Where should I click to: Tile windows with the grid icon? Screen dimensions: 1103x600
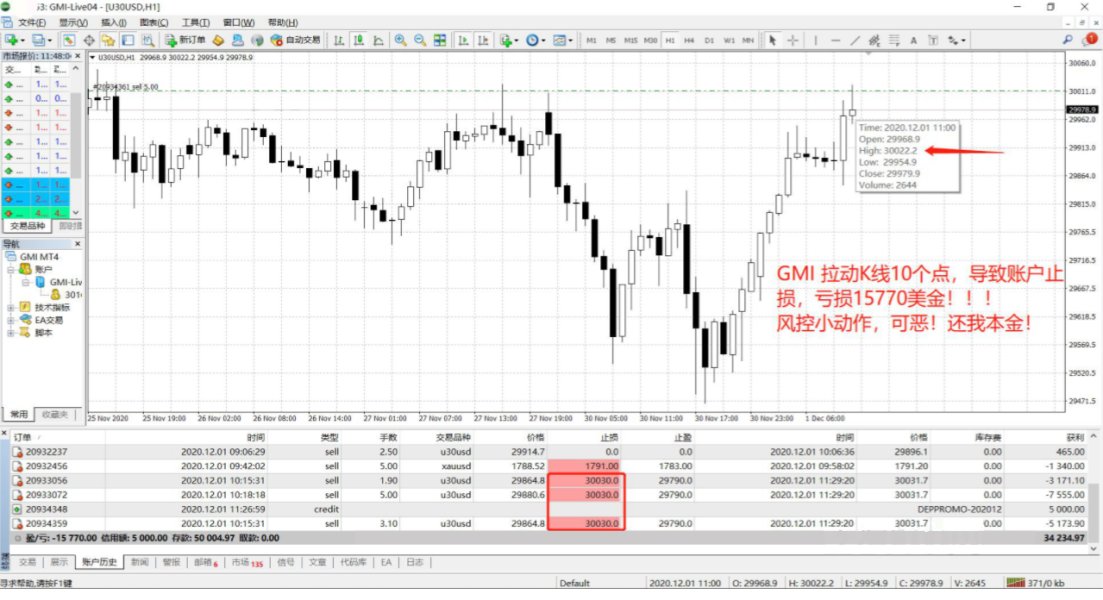(x=440, y=40)
